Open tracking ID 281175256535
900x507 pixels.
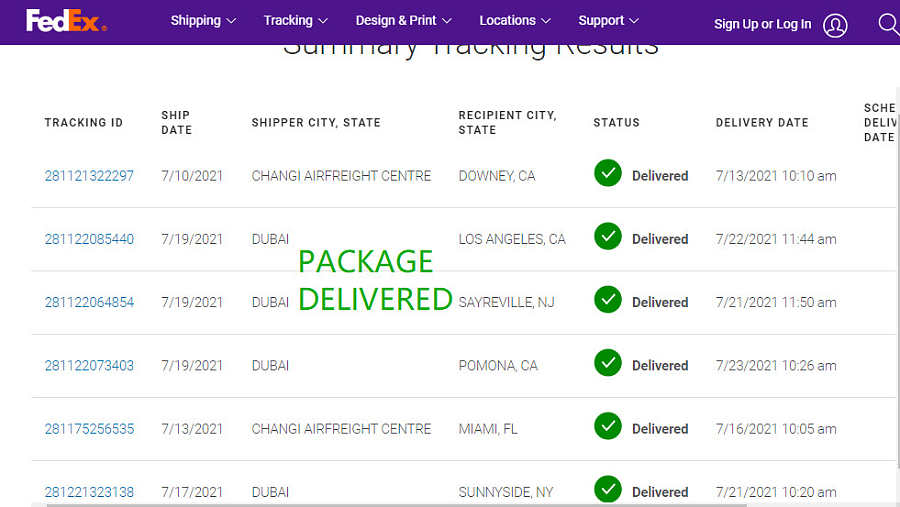(x=89, y=429)
